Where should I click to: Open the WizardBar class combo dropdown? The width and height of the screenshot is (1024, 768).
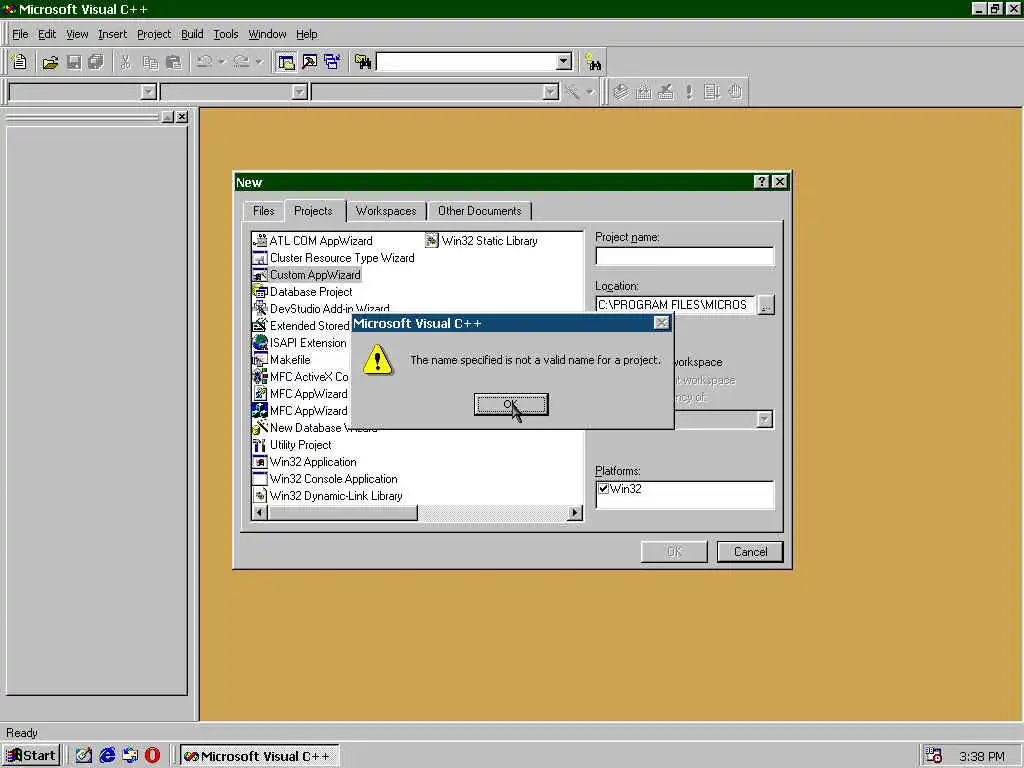tap(148, 92)
